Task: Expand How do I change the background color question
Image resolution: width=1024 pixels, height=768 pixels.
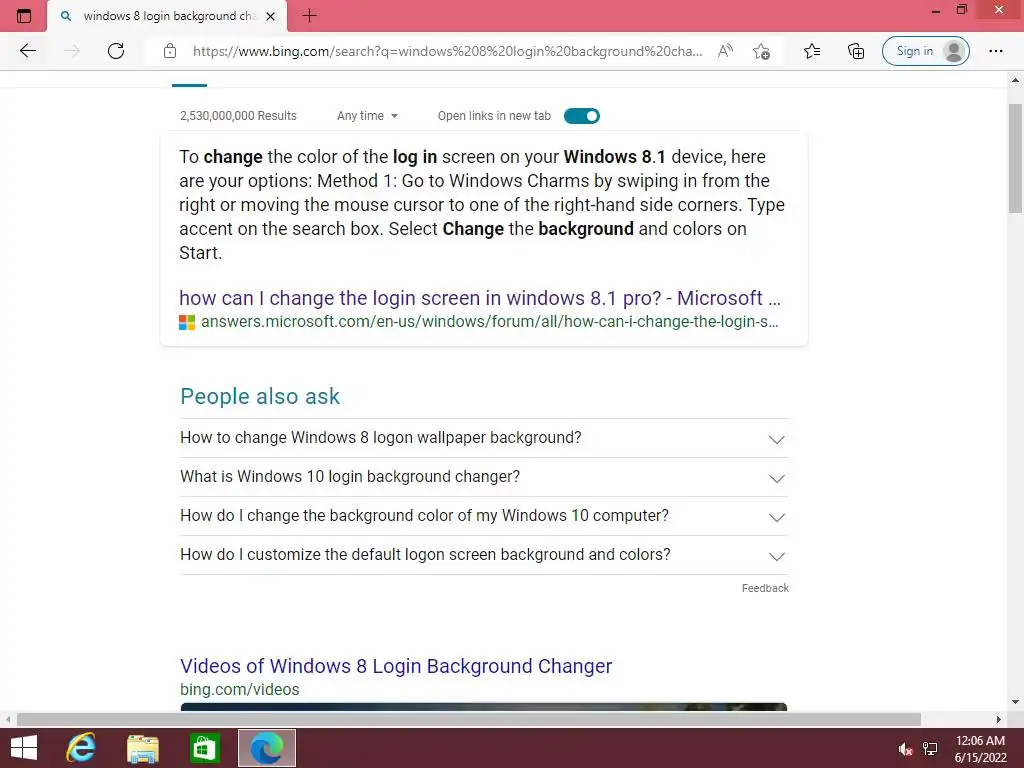Action: tap(484, 516)
